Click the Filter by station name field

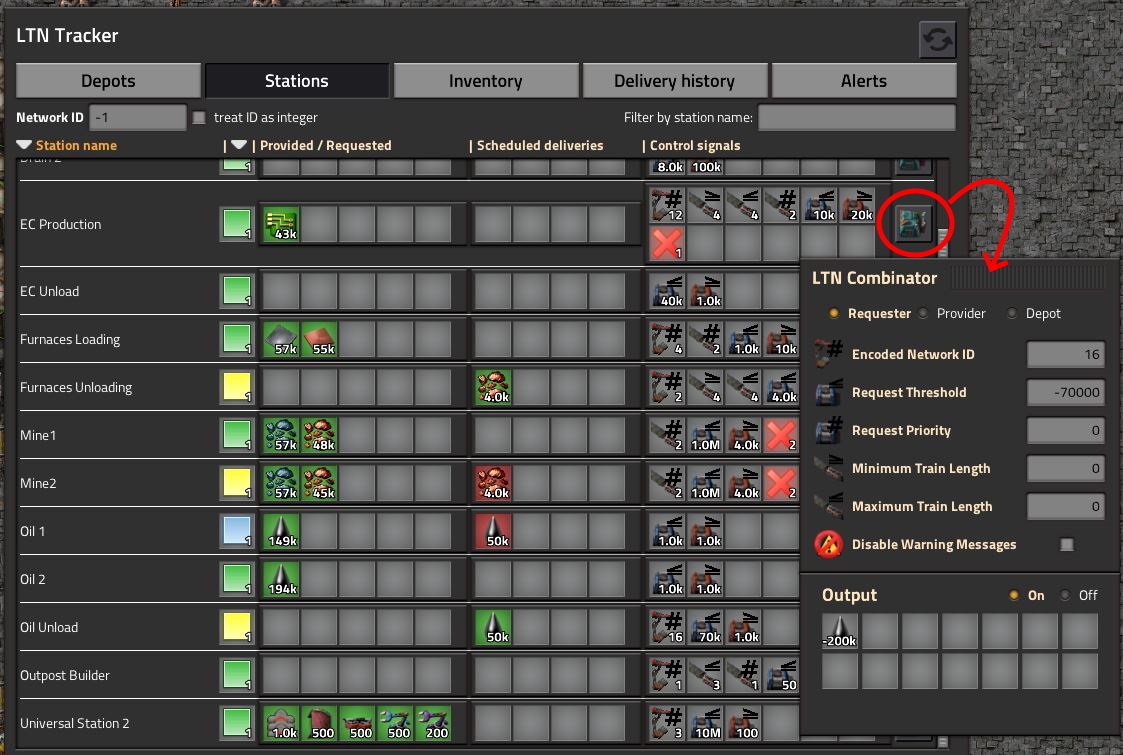point(856,117)
